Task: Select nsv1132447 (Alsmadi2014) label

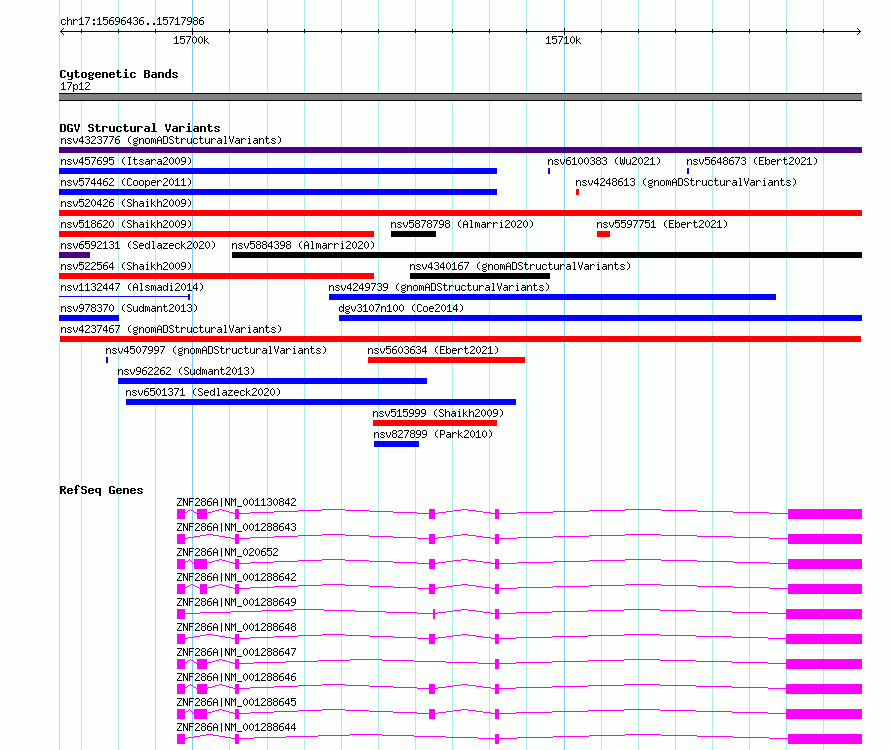Action: (132, 287)
